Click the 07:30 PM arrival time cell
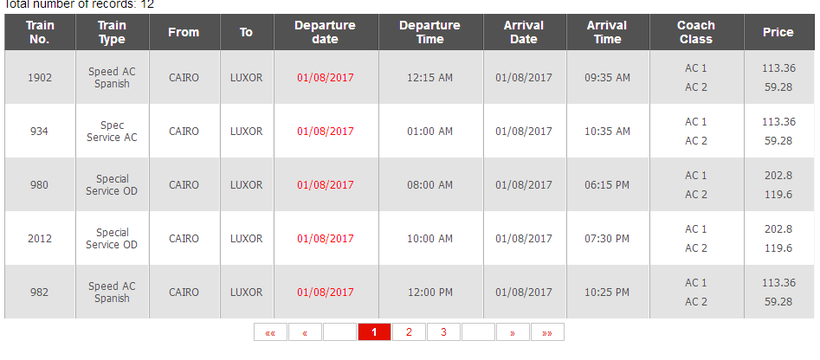 pyautogui.click(x=608, y=239)
